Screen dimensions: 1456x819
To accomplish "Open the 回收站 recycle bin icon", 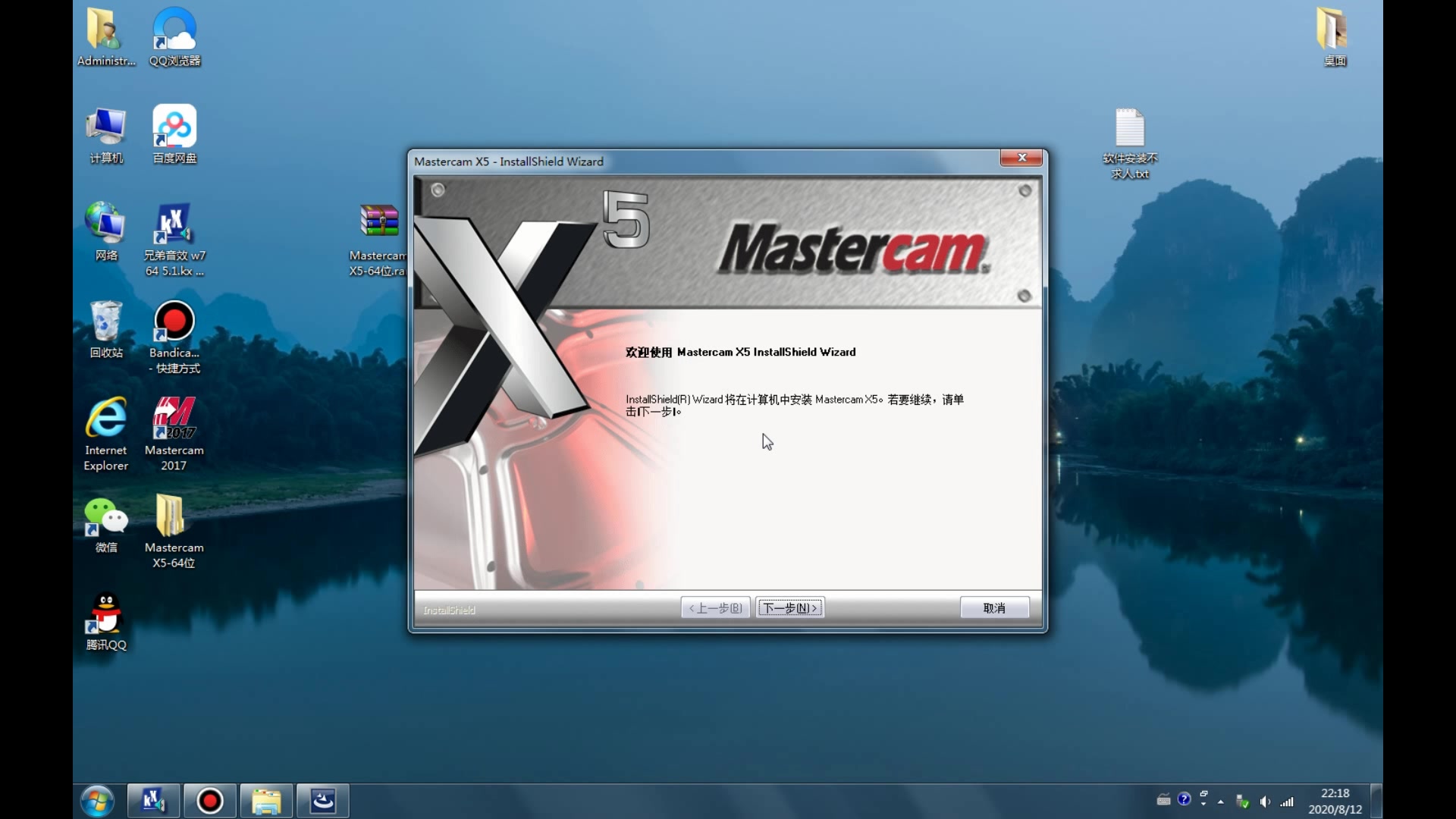I will pos(106,329).
